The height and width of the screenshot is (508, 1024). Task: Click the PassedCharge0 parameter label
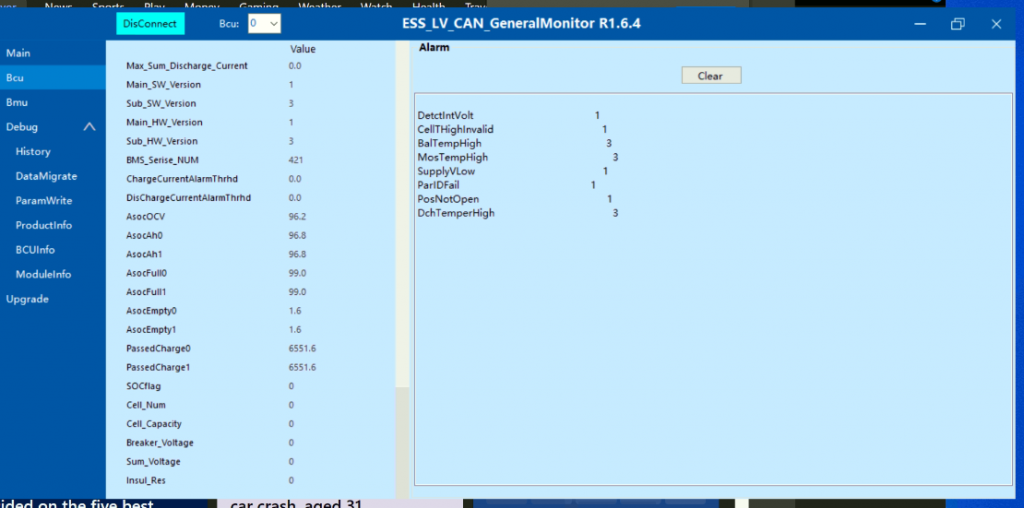coord(158,348)
